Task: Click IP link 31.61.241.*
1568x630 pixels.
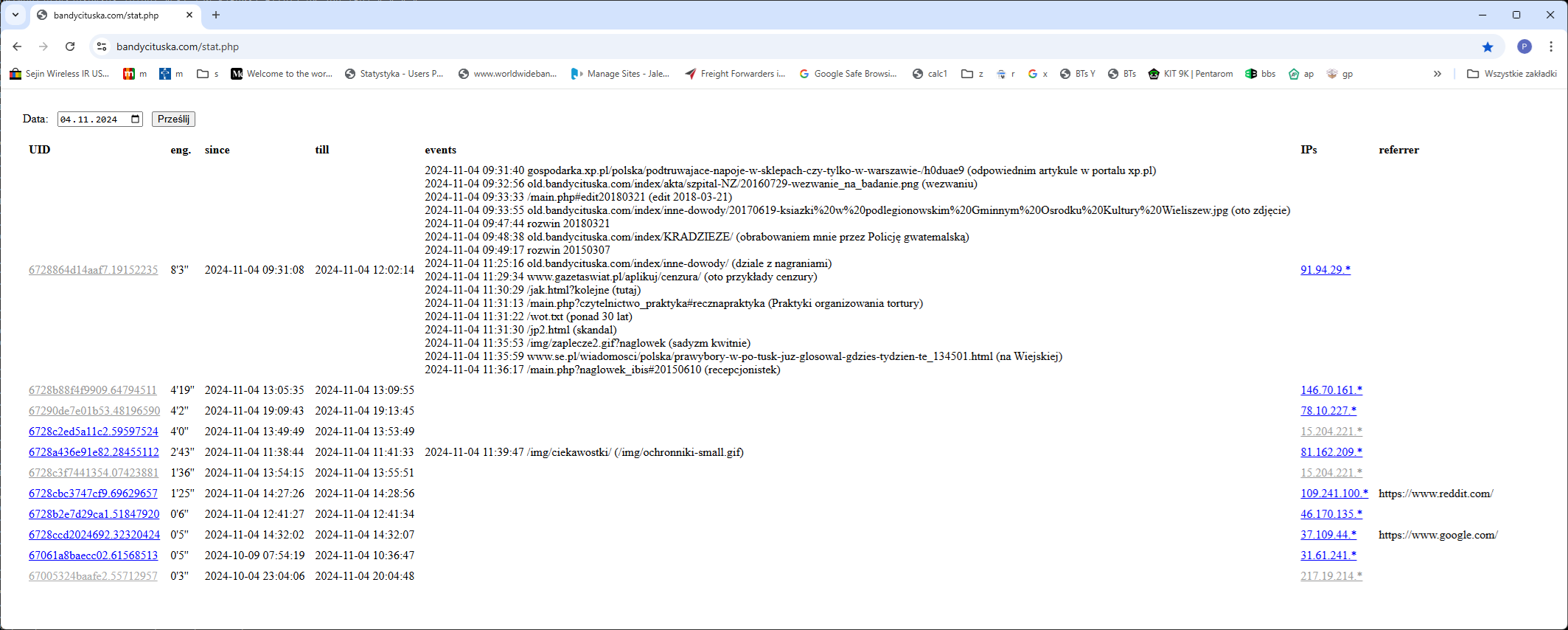Action: point(1328,555)
